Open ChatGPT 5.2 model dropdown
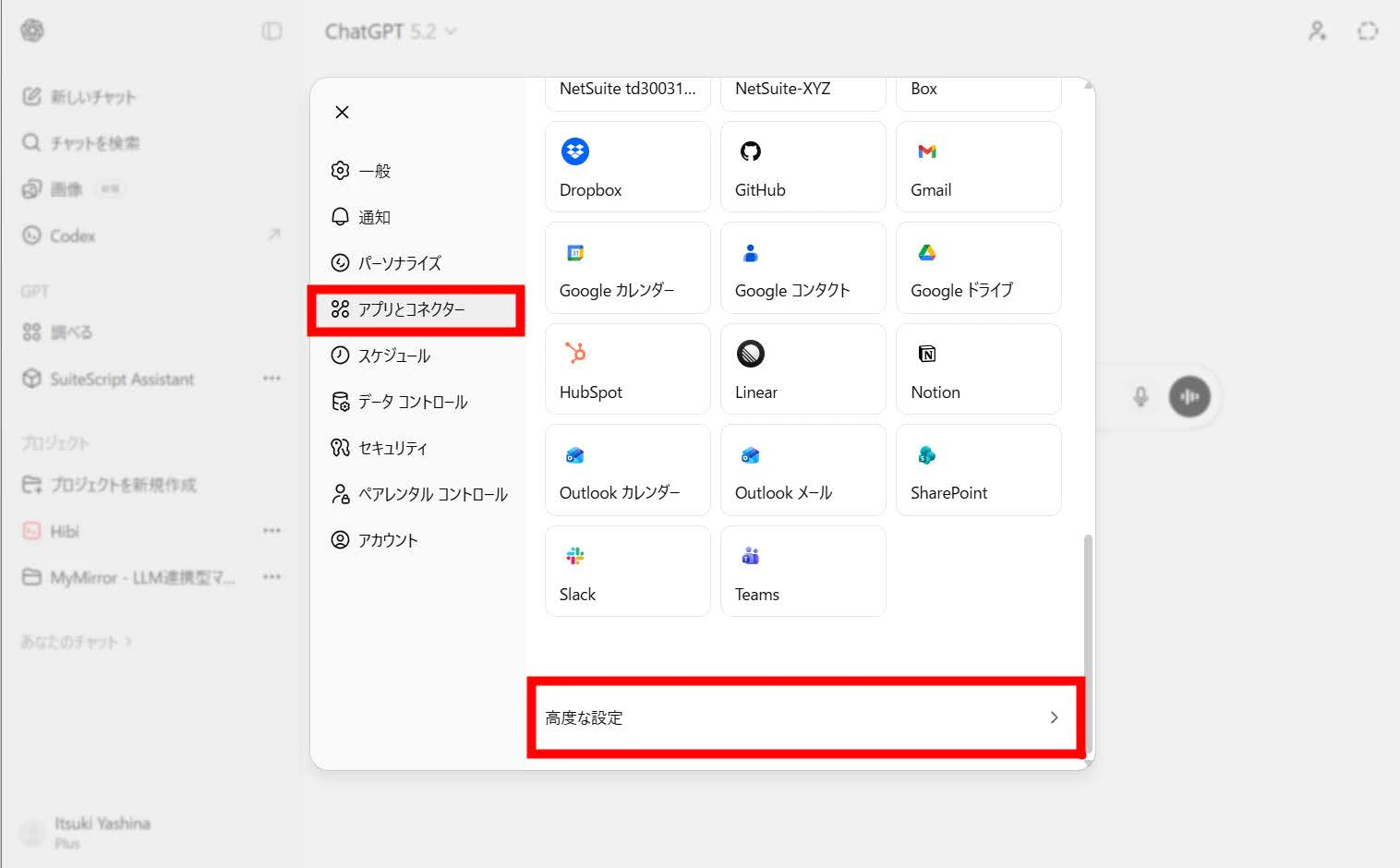Screen dimensions: 1400x868 pos(391,31)
